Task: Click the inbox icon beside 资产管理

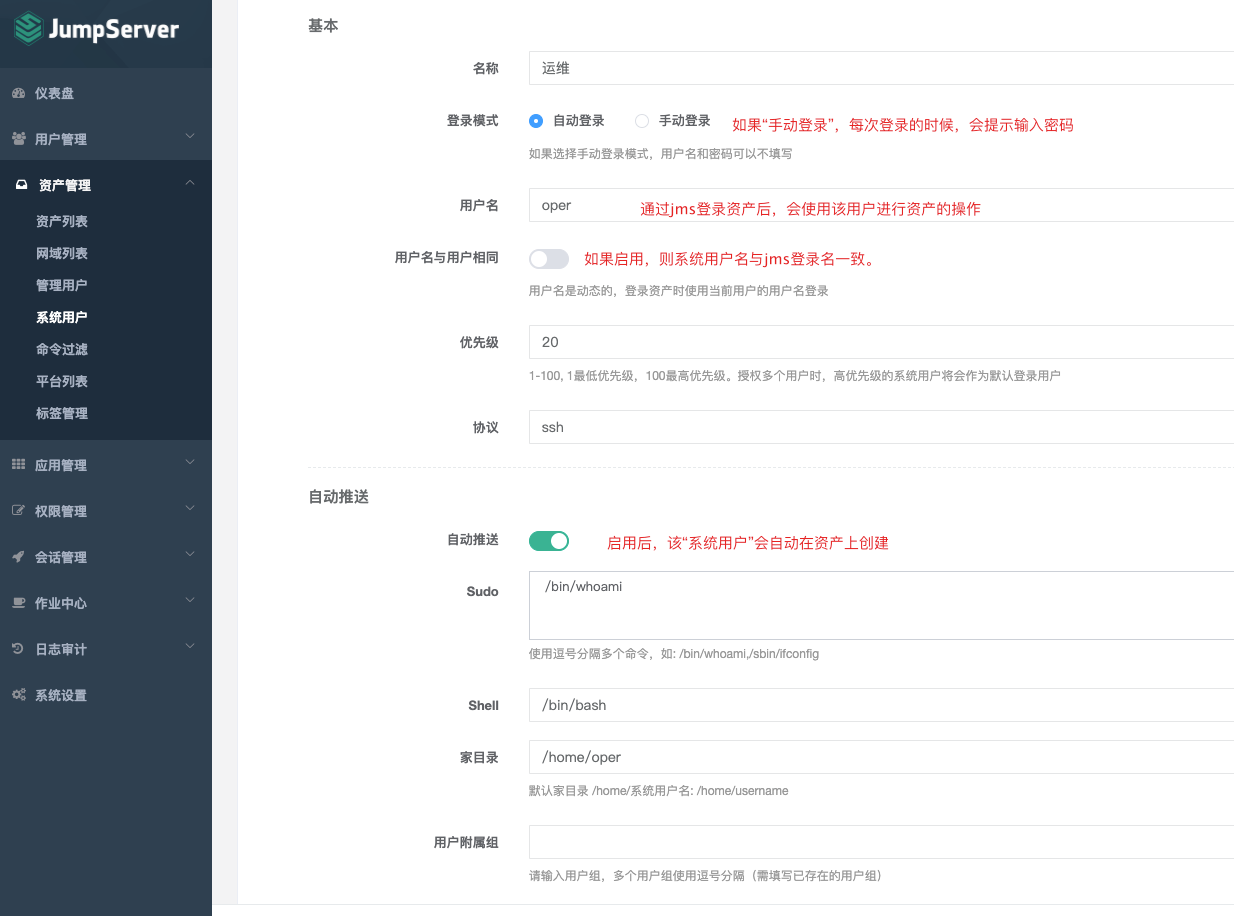Action: [x=21, y=185]
